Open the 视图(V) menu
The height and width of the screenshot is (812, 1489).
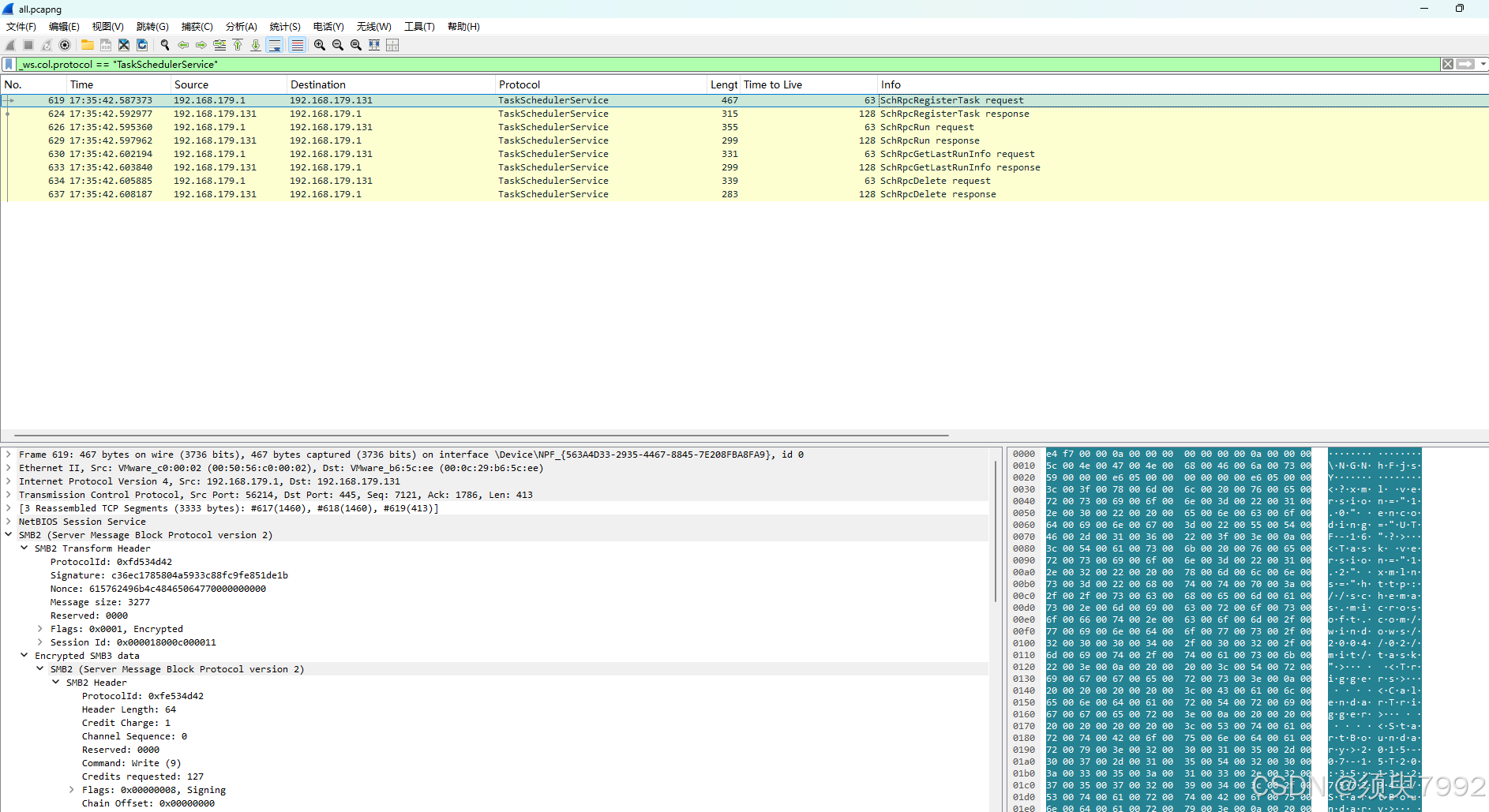[x=107, y=27]
